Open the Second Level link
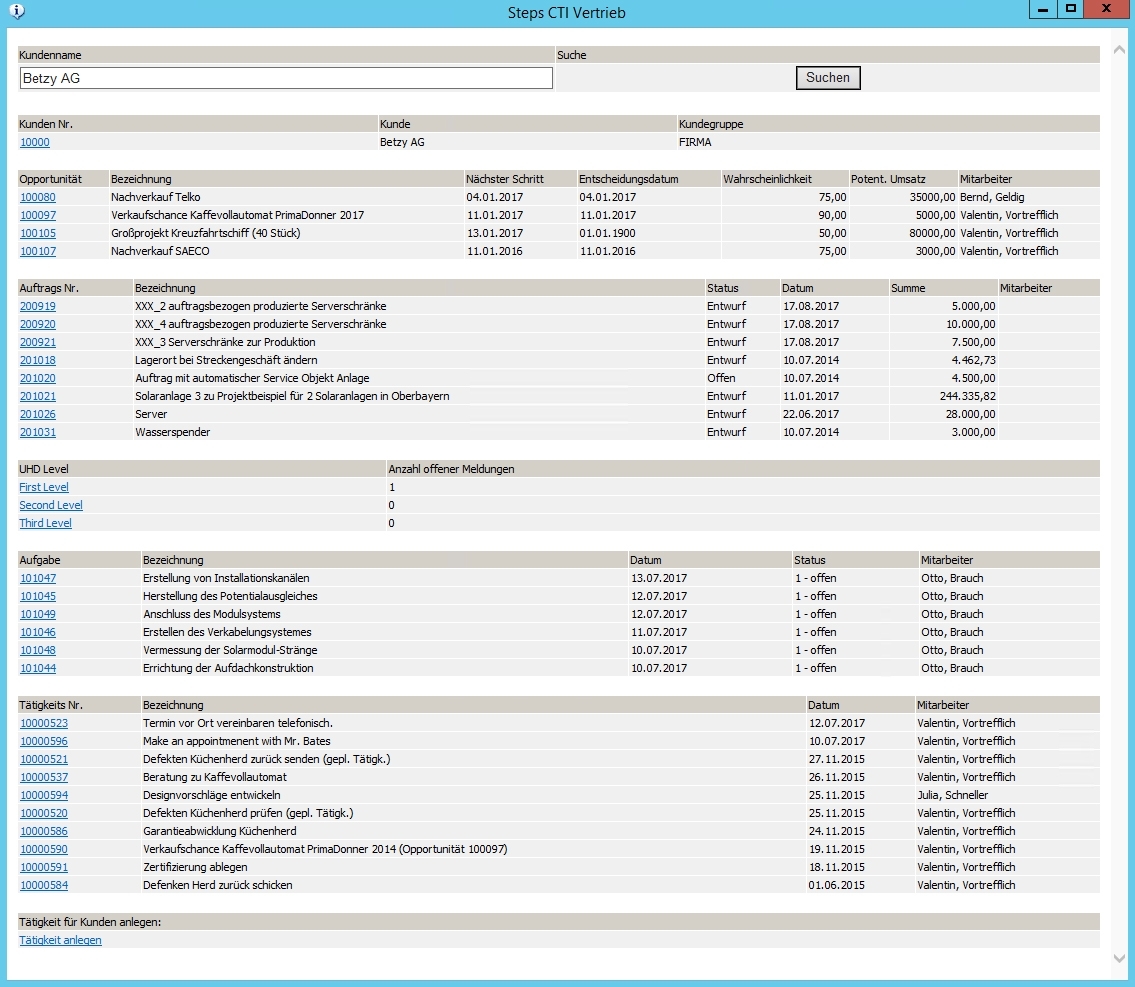1135x987 pixels. (51, 506)
